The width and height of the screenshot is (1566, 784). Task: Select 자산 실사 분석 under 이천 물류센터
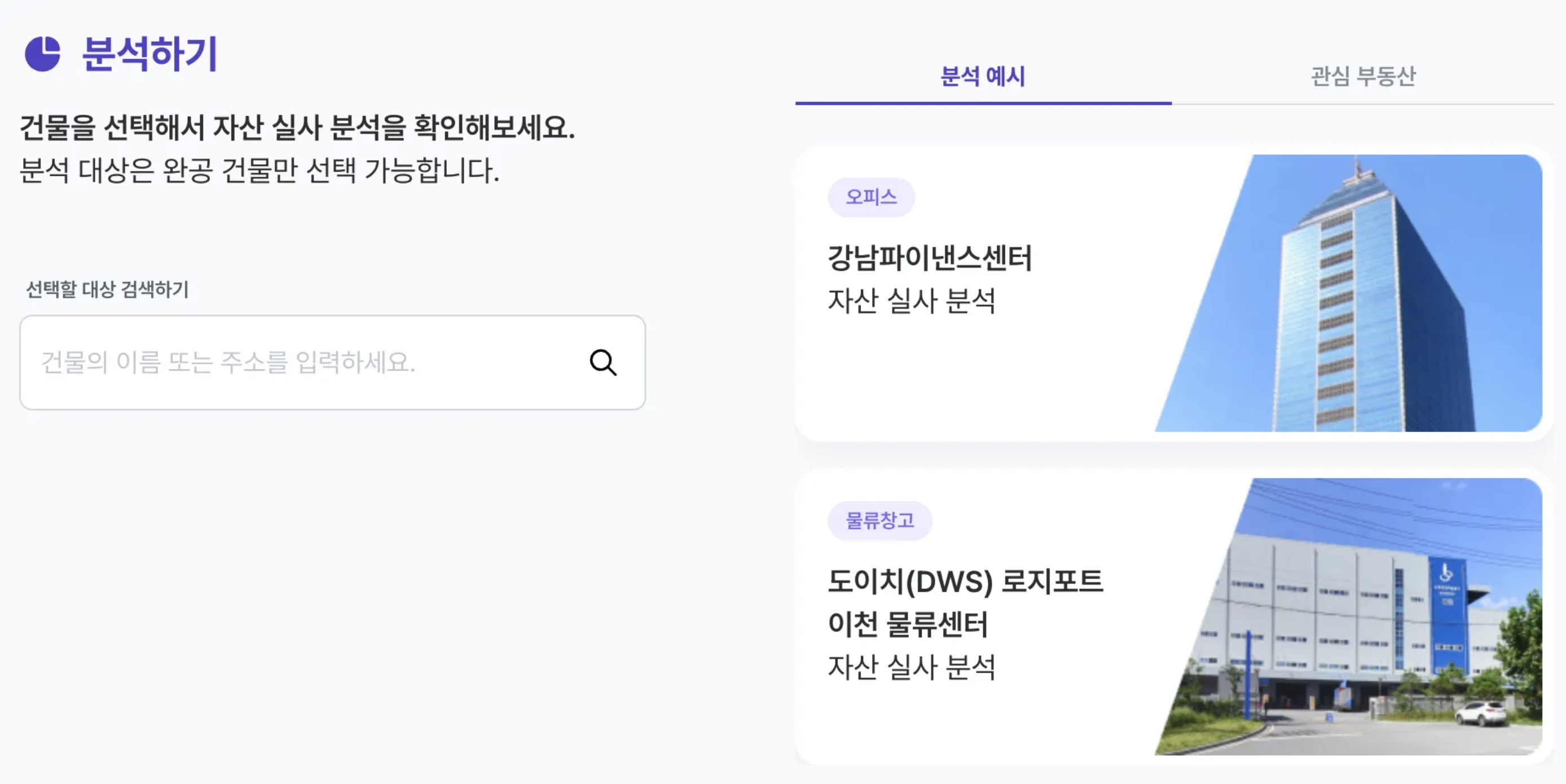click(912, 667)
